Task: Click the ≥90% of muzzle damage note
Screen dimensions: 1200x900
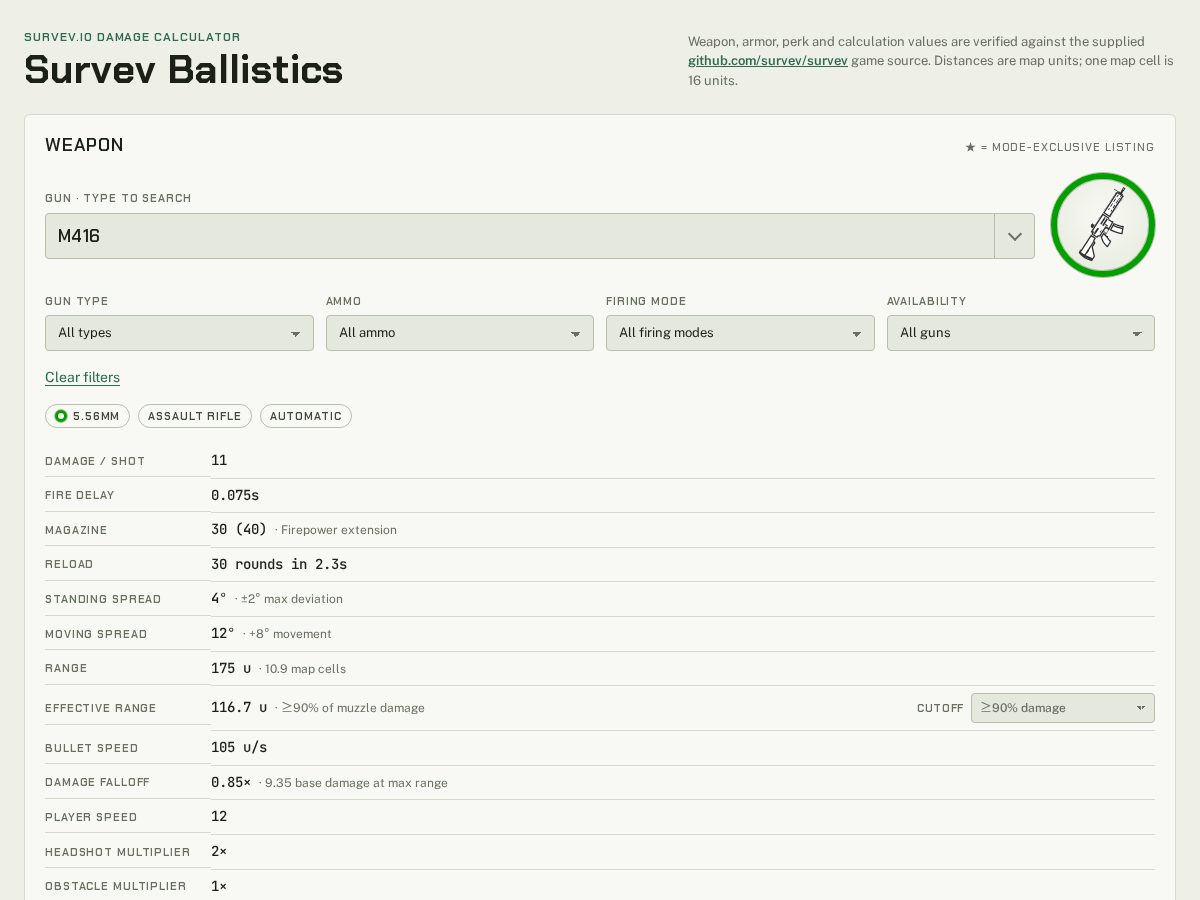Action: coord(353,708)
